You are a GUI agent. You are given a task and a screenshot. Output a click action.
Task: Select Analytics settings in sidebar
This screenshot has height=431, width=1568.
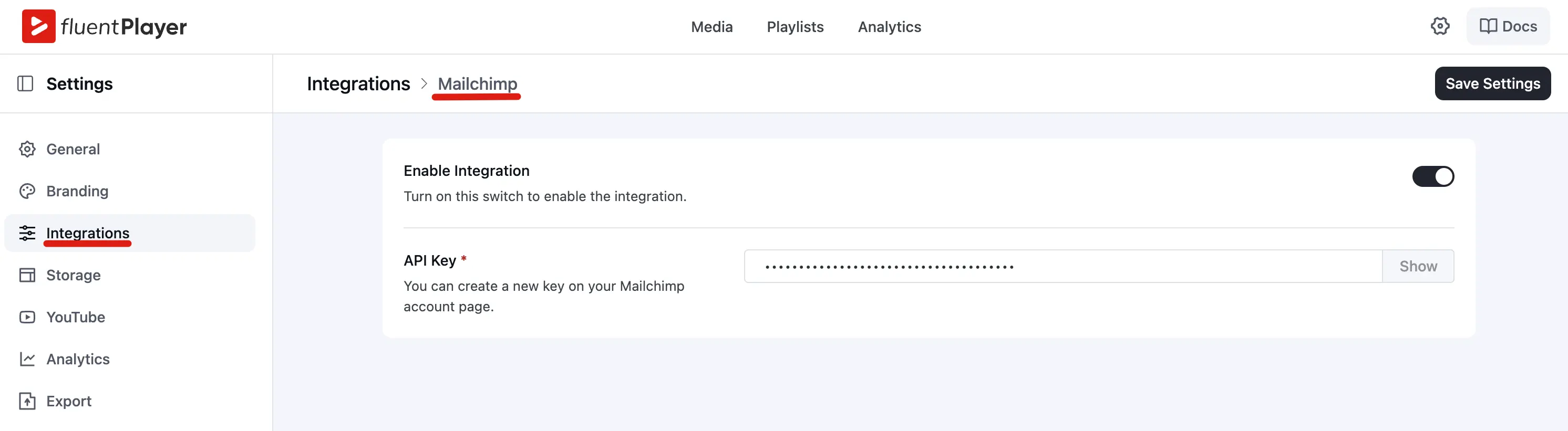[130, 359]
